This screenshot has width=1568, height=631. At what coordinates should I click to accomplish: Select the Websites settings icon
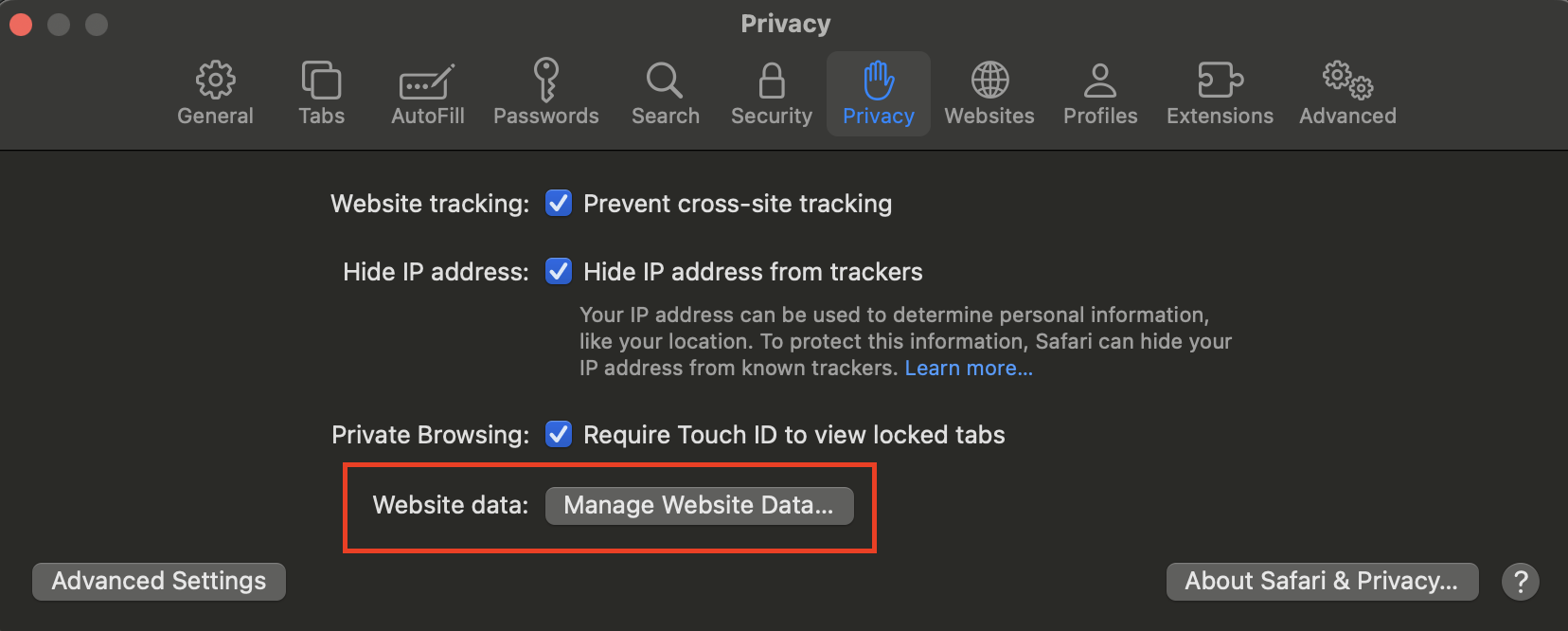pos(989,93)
